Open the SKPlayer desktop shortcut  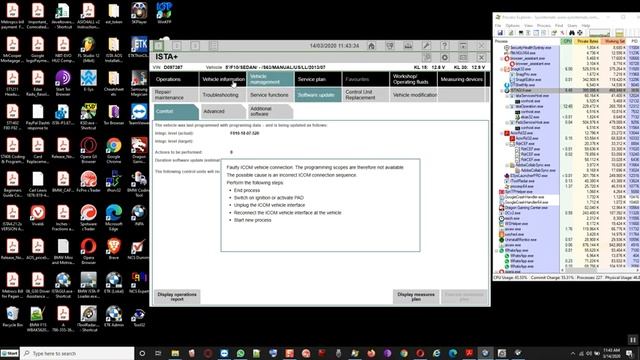[139, 14]
